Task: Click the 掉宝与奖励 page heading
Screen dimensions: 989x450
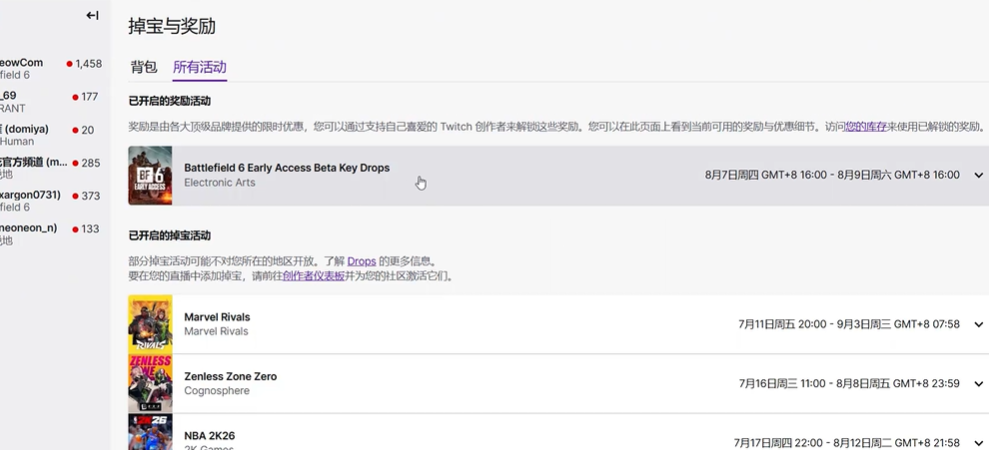Action: coord(172,26)
